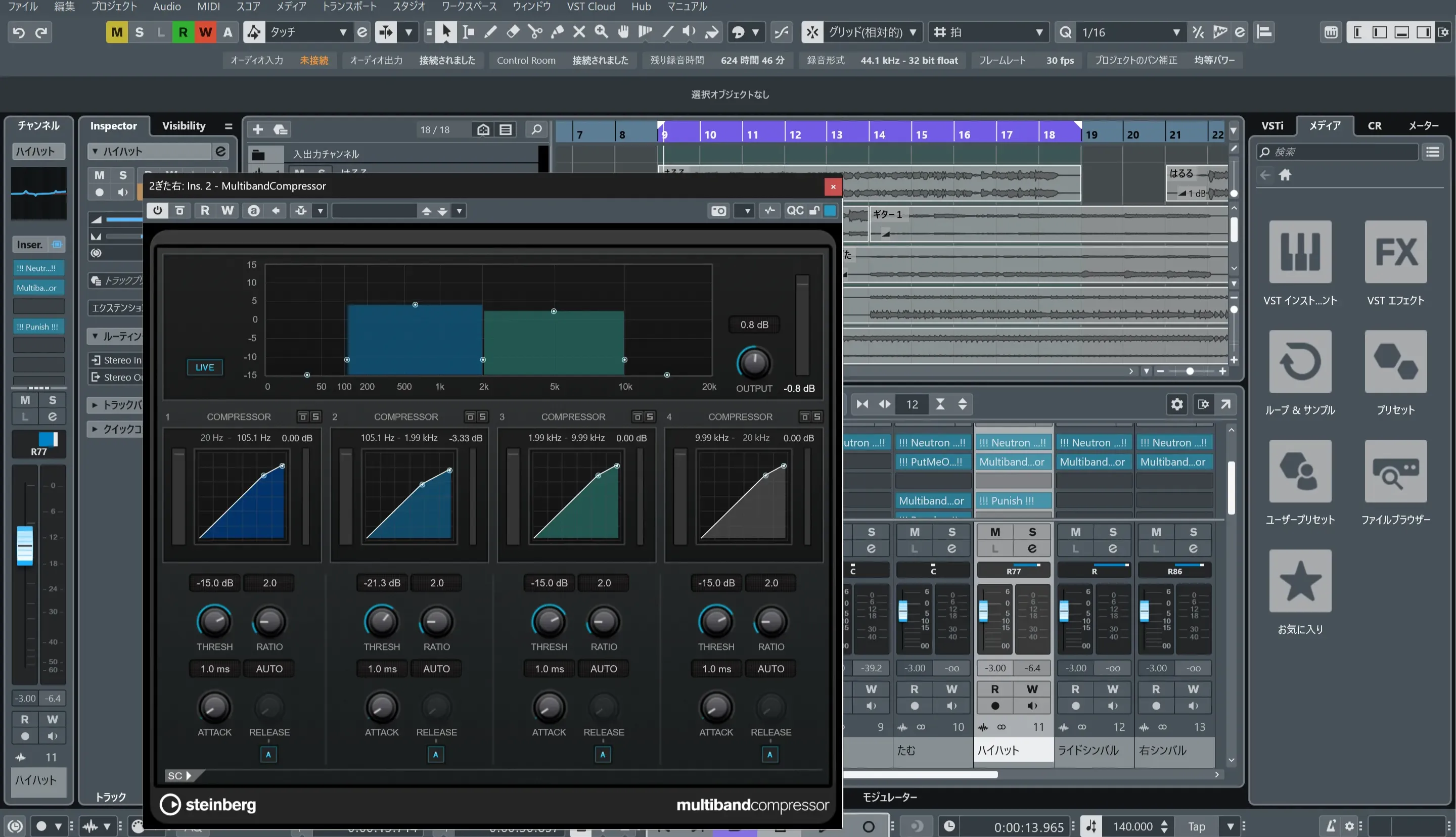Select the Zoom magnifier tool
This screenshot has width=1456, height=837.
click(601, 32)
